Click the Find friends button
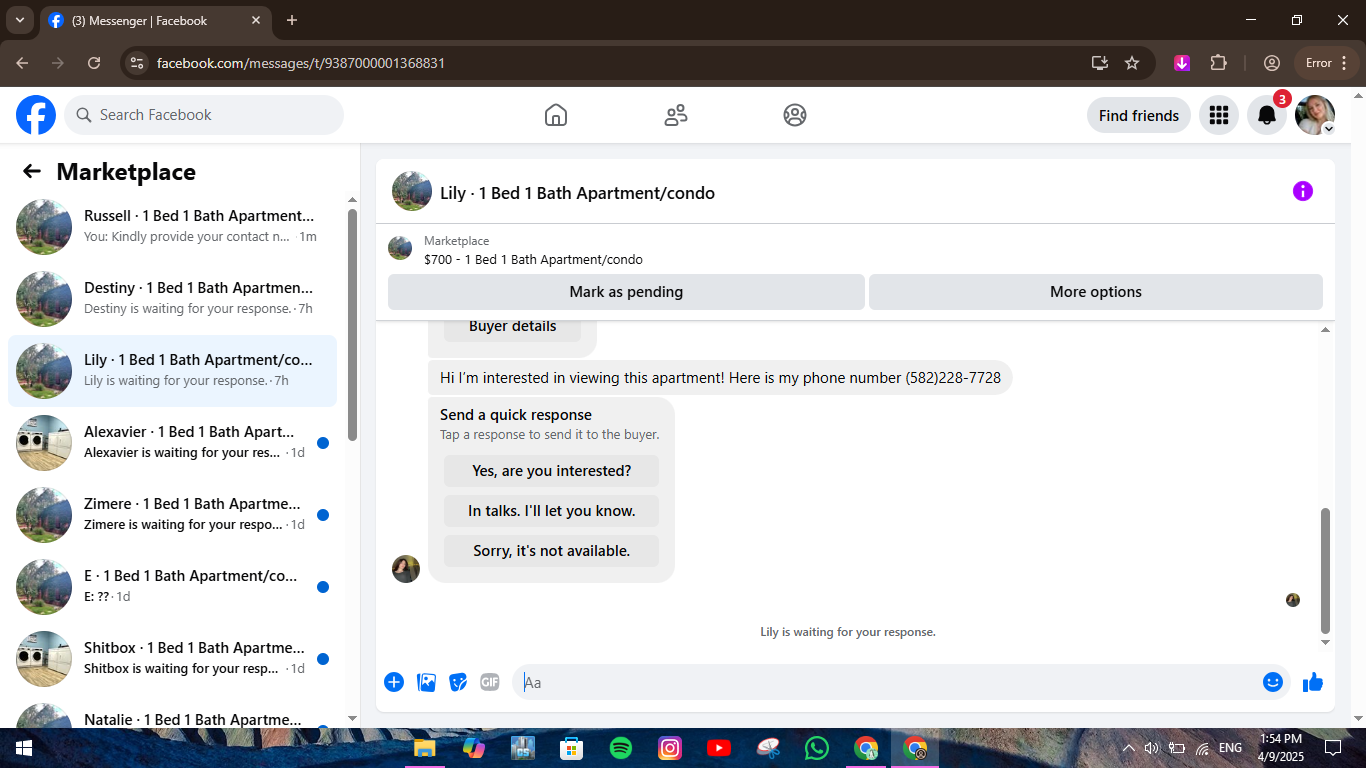 point(1139,115)
